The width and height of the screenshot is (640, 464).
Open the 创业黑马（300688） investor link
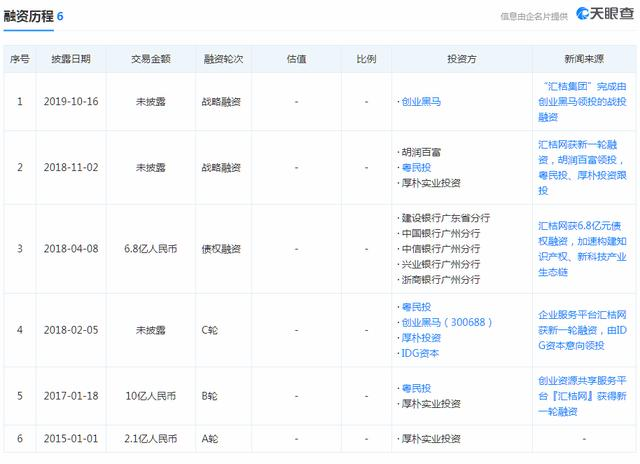click(447, 322)
